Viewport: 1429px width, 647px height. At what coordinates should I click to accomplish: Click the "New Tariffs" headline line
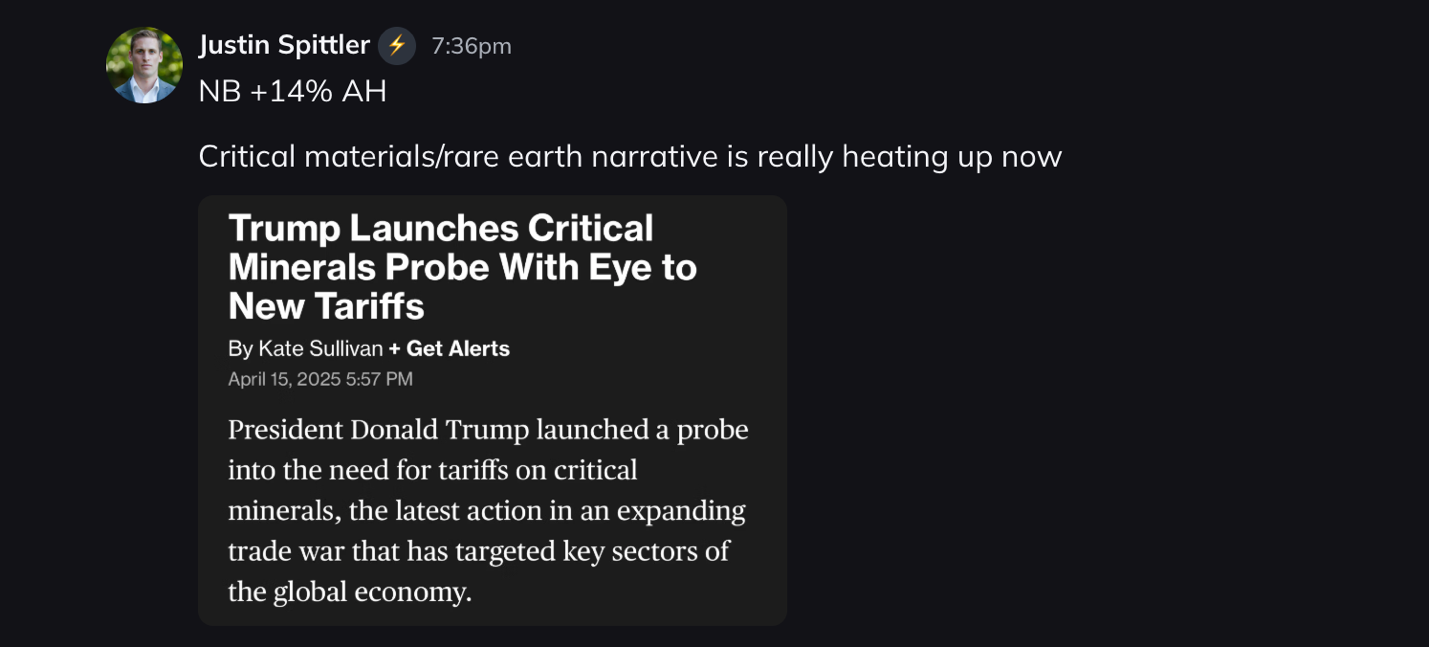click(x=326, y=306)
